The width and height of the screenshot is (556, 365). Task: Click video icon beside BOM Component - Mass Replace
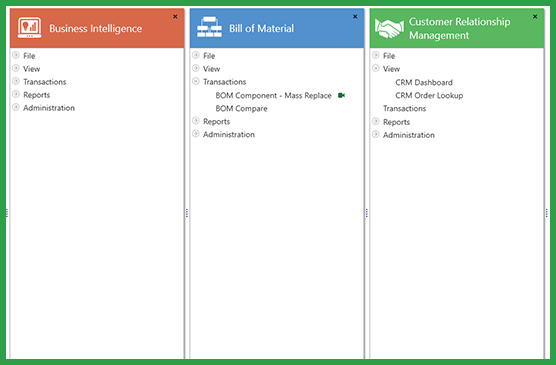coord(341,95)
